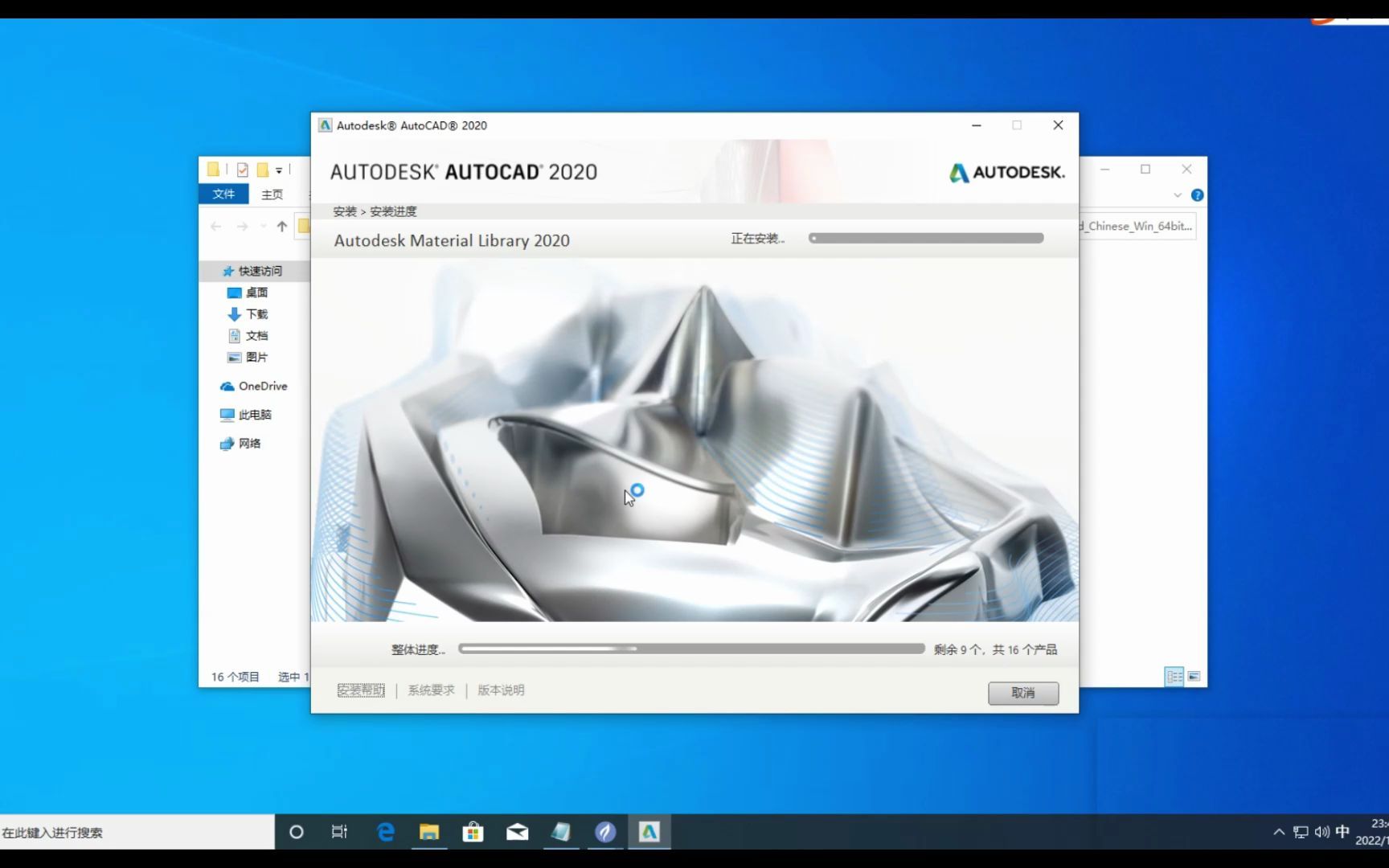Minimize the AutoCAD 2020 installer window
The image size is (1389, 868).
(977, 125)
